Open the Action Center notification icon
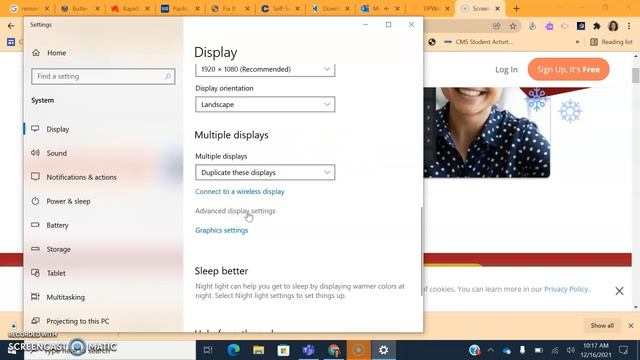The height and width of the screenshot is (360, 640). (623, 350)
